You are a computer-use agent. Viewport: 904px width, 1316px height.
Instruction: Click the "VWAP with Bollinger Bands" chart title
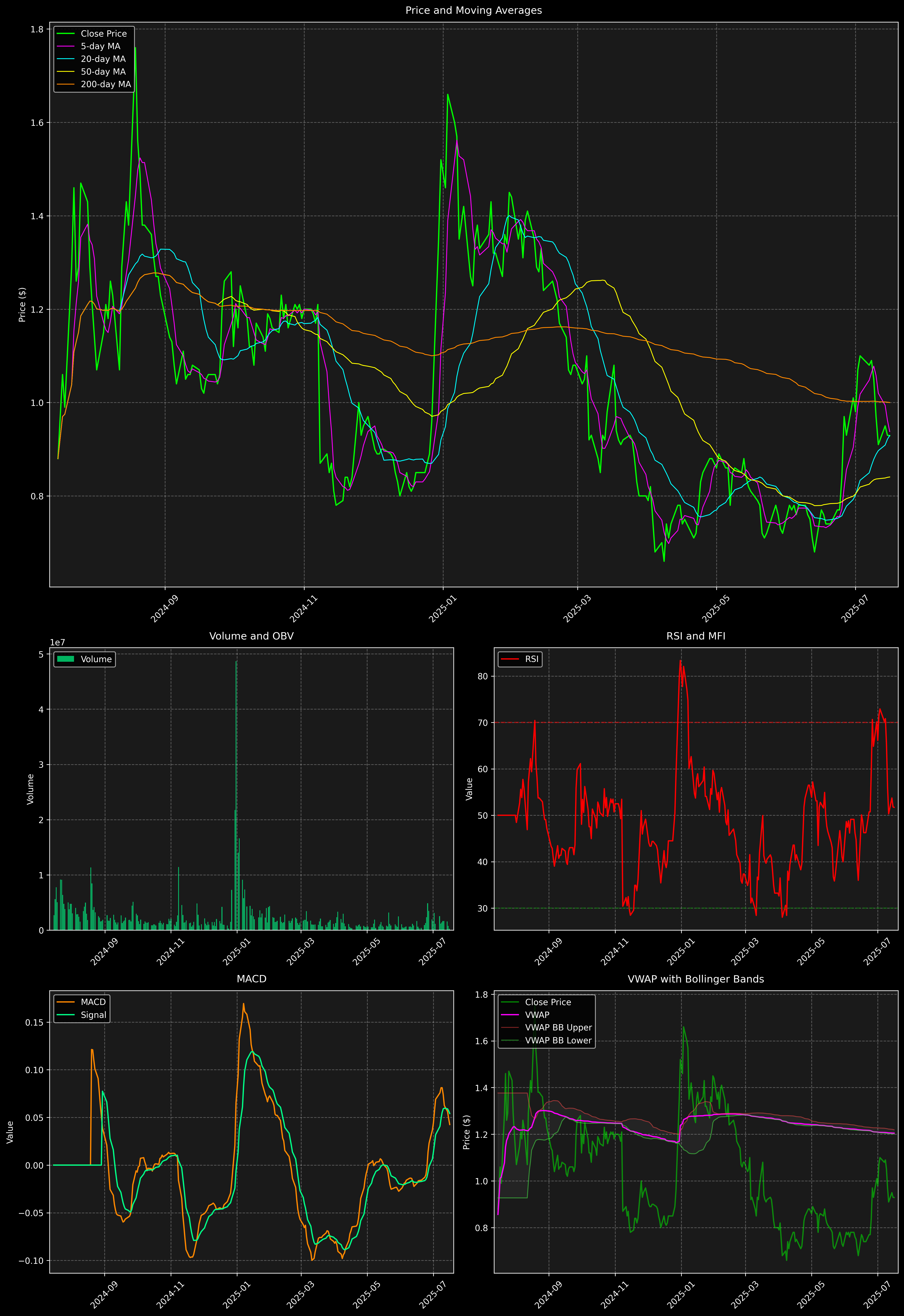pyautogui.click(x=695, y=979)
